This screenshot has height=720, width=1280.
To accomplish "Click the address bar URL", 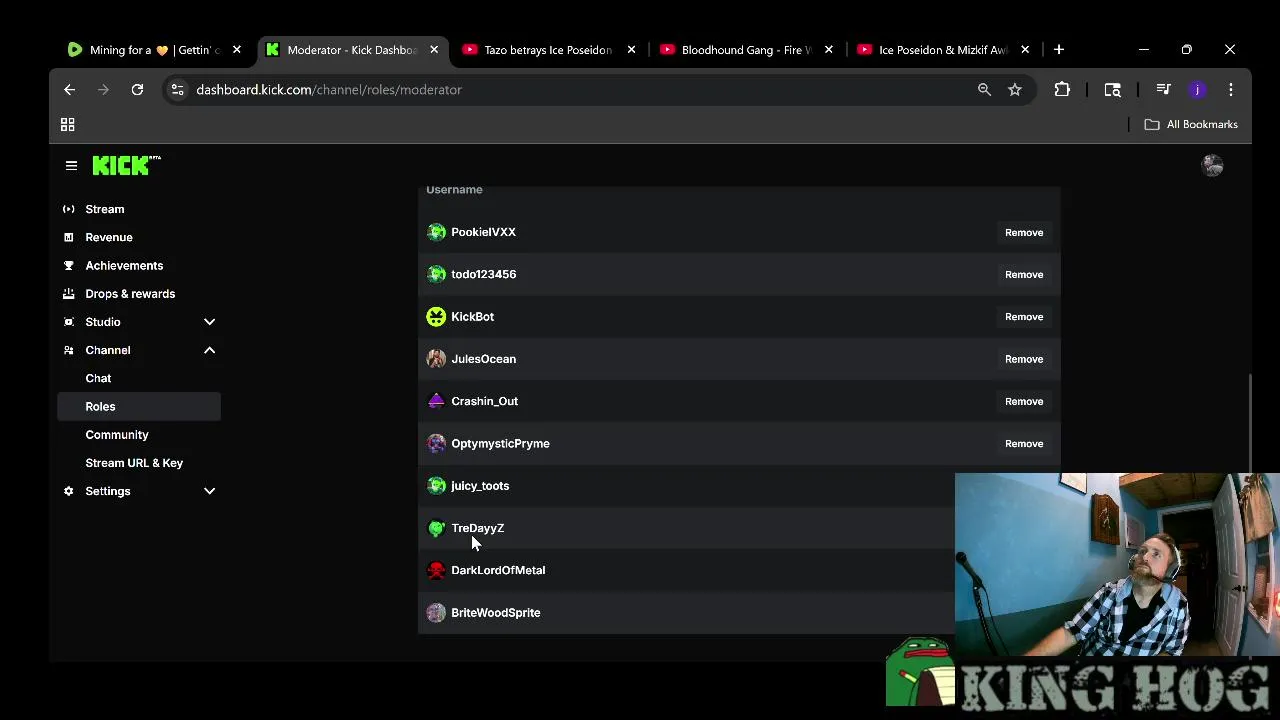I will coord(329,90).
